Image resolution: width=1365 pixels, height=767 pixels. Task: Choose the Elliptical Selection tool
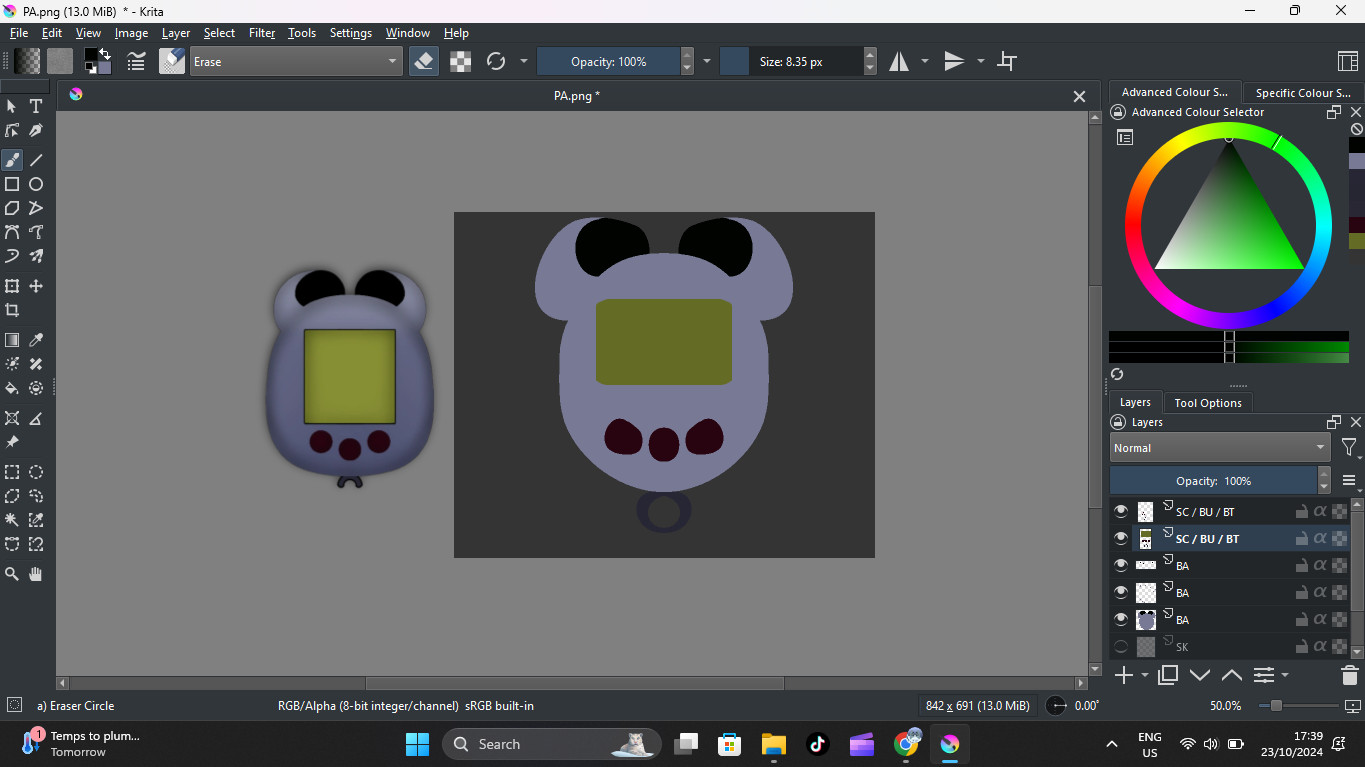coord(36,472)
